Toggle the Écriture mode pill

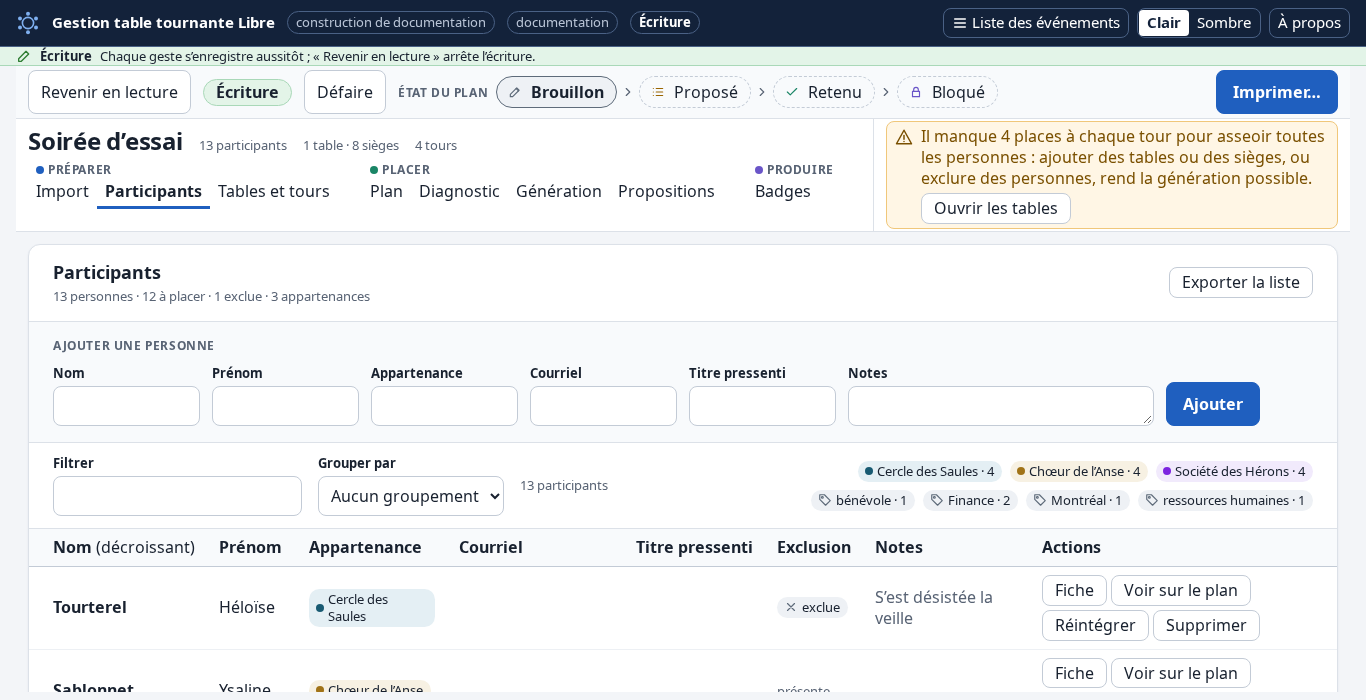[247, 92]
